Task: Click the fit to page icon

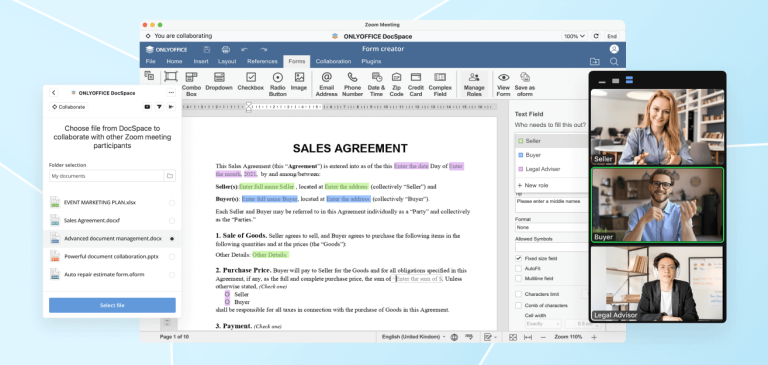Action: point(513,337)
